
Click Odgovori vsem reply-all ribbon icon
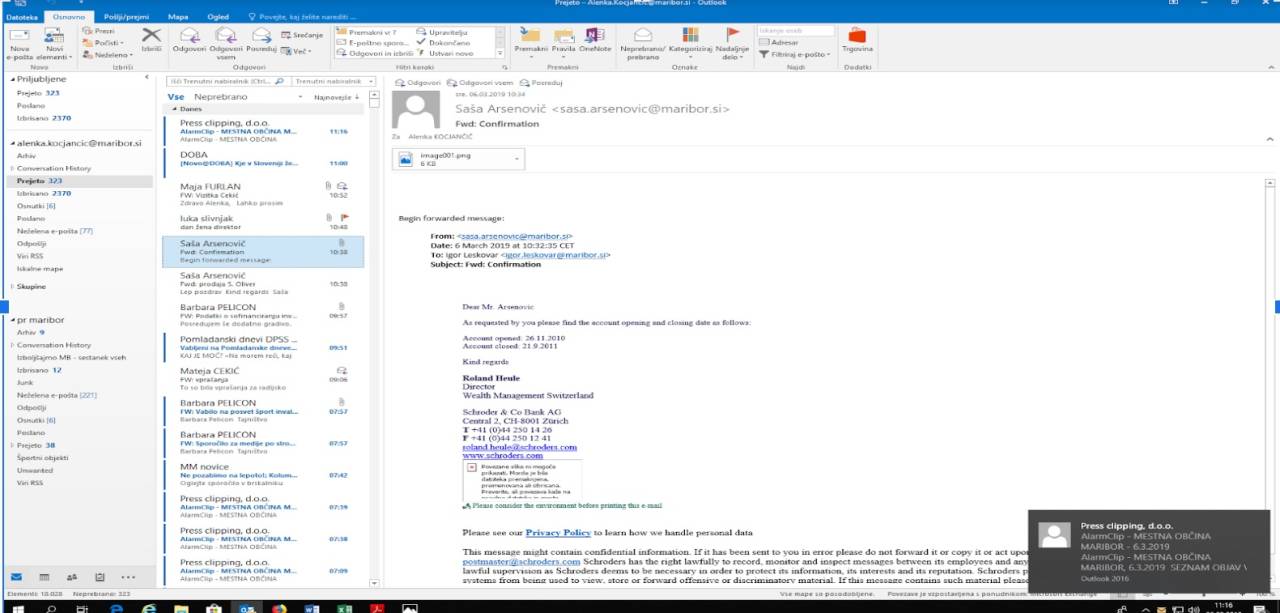[x=226, y=40]
